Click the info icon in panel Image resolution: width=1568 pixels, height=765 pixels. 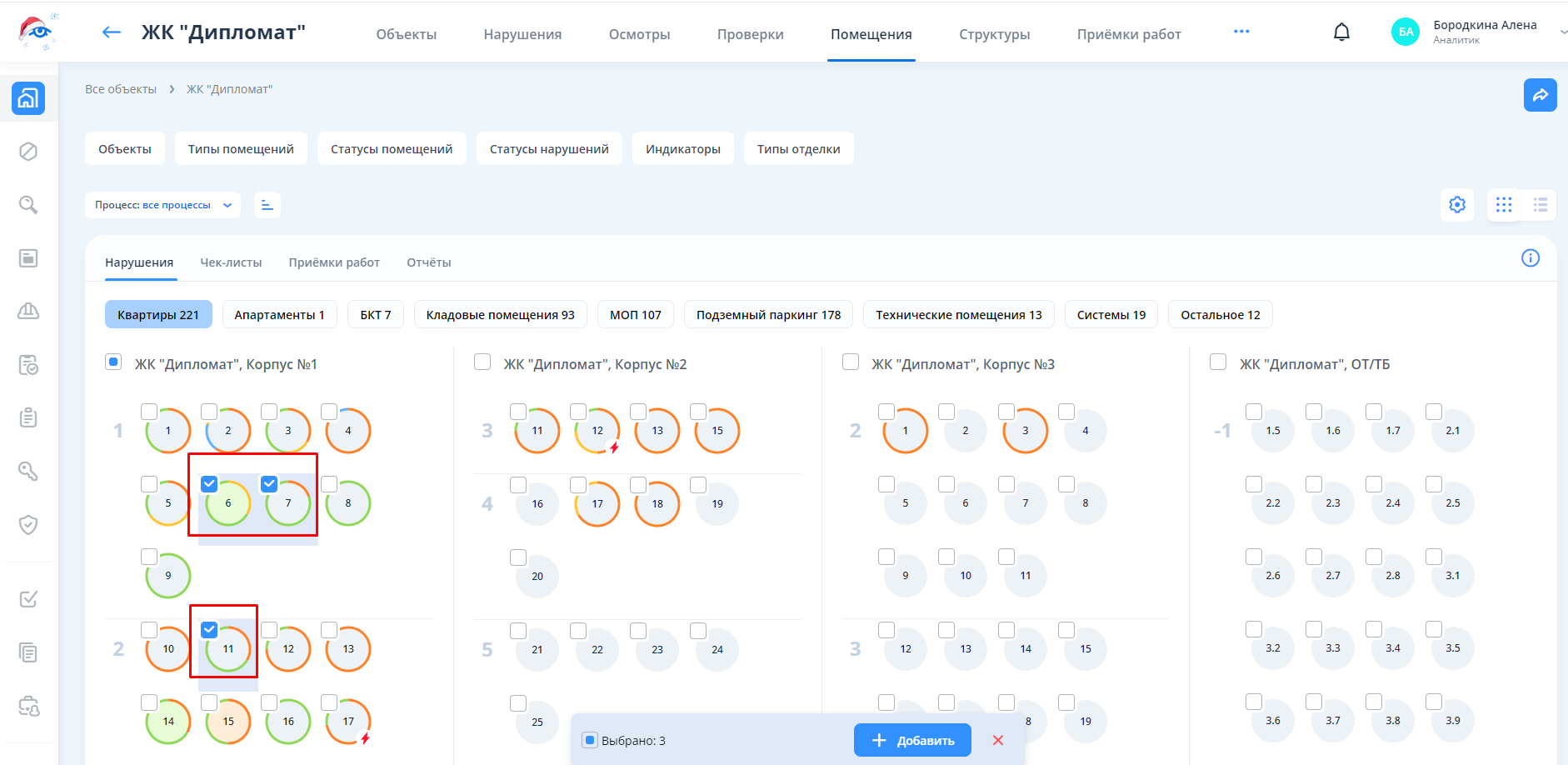click(x=1530, y=258)
